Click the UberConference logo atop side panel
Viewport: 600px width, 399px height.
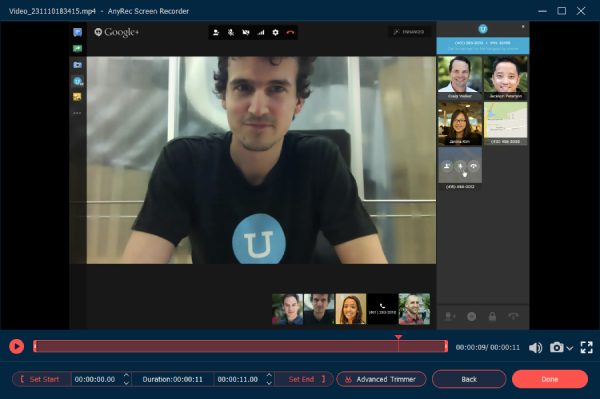(x=483, y=29)
